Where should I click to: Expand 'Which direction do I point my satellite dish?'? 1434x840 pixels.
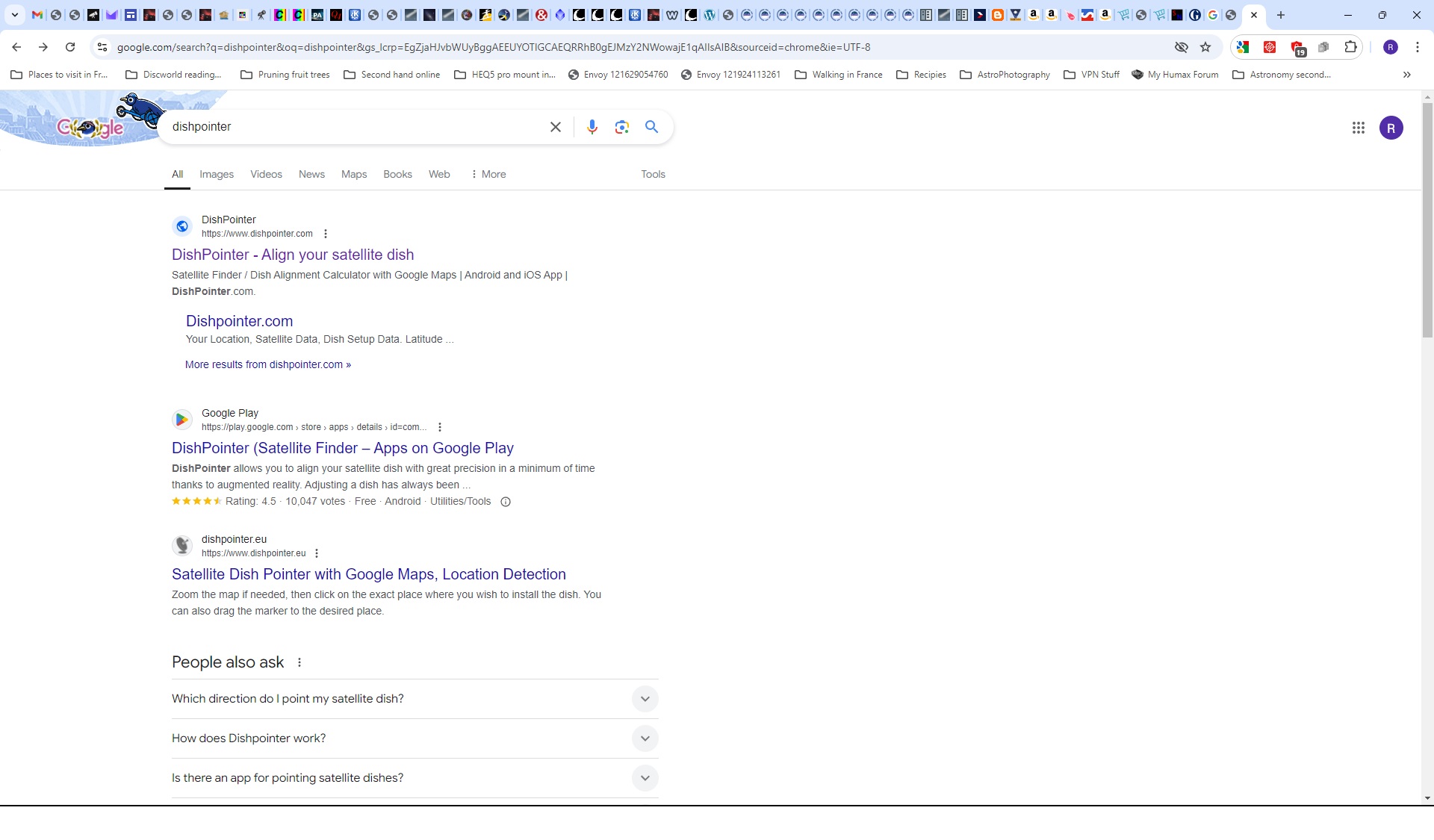pos(415,699)
